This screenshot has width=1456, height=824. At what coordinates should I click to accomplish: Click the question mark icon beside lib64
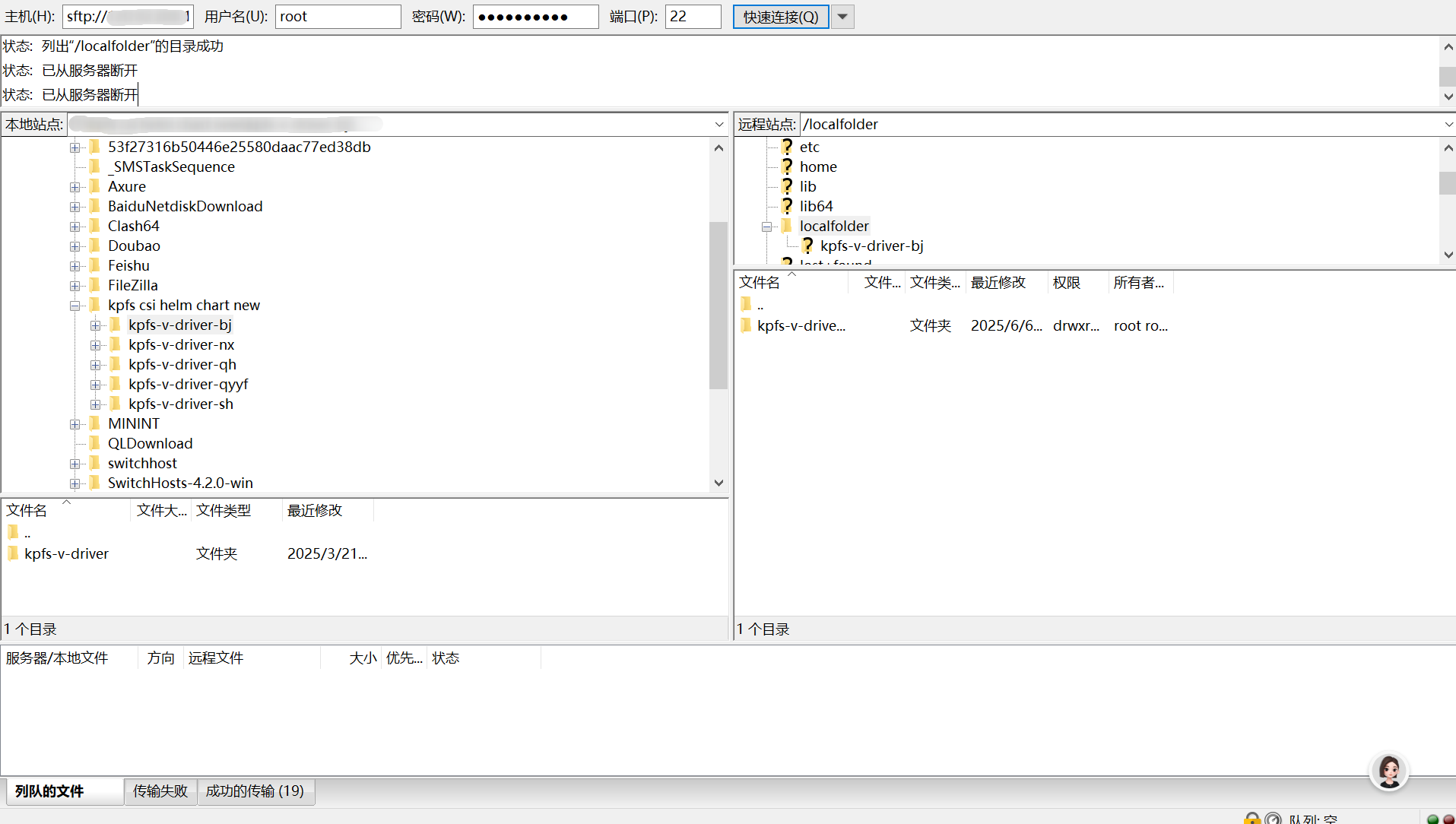787,206
